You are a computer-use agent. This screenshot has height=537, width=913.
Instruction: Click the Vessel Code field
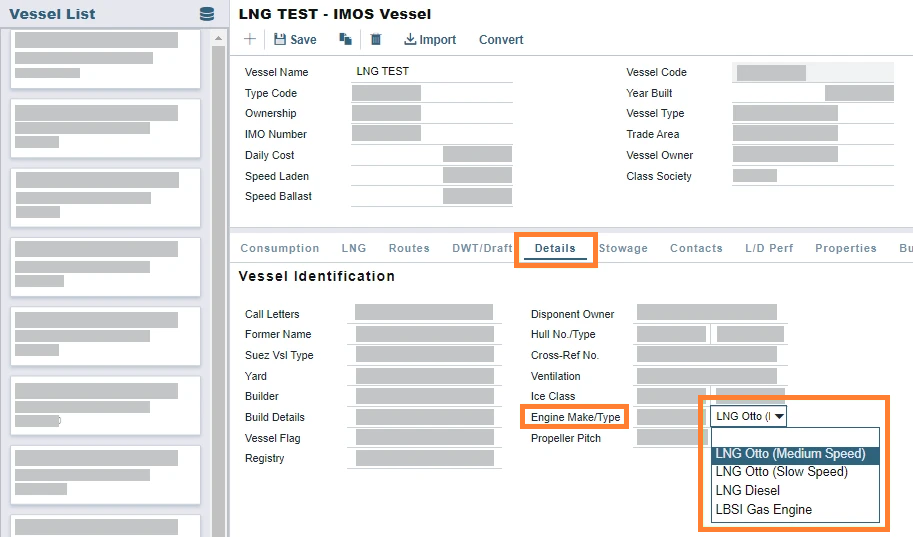click(x=813, y=72)
